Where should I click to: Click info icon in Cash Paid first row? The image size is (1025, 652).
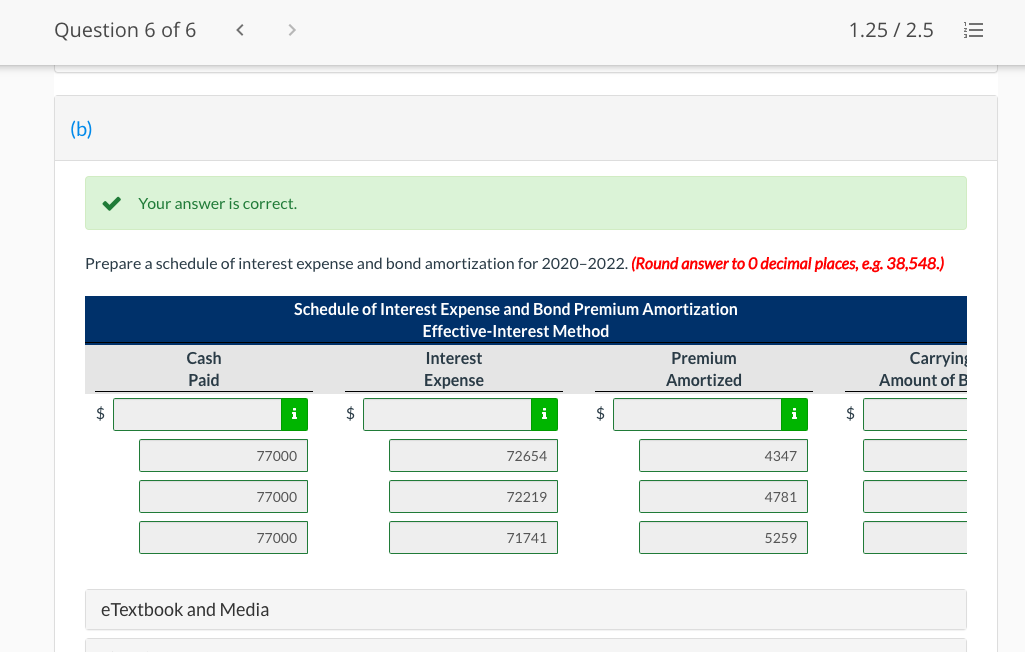pos(294,414)
